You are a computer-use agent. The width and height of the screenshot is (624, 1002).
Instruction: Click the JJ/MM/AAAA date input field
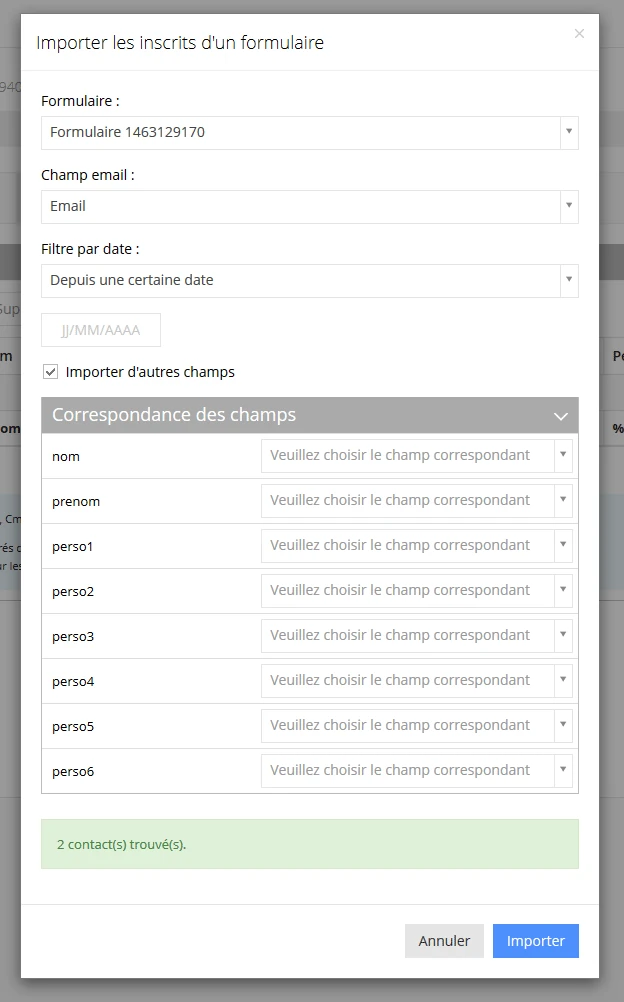click(x=101, y=330)
